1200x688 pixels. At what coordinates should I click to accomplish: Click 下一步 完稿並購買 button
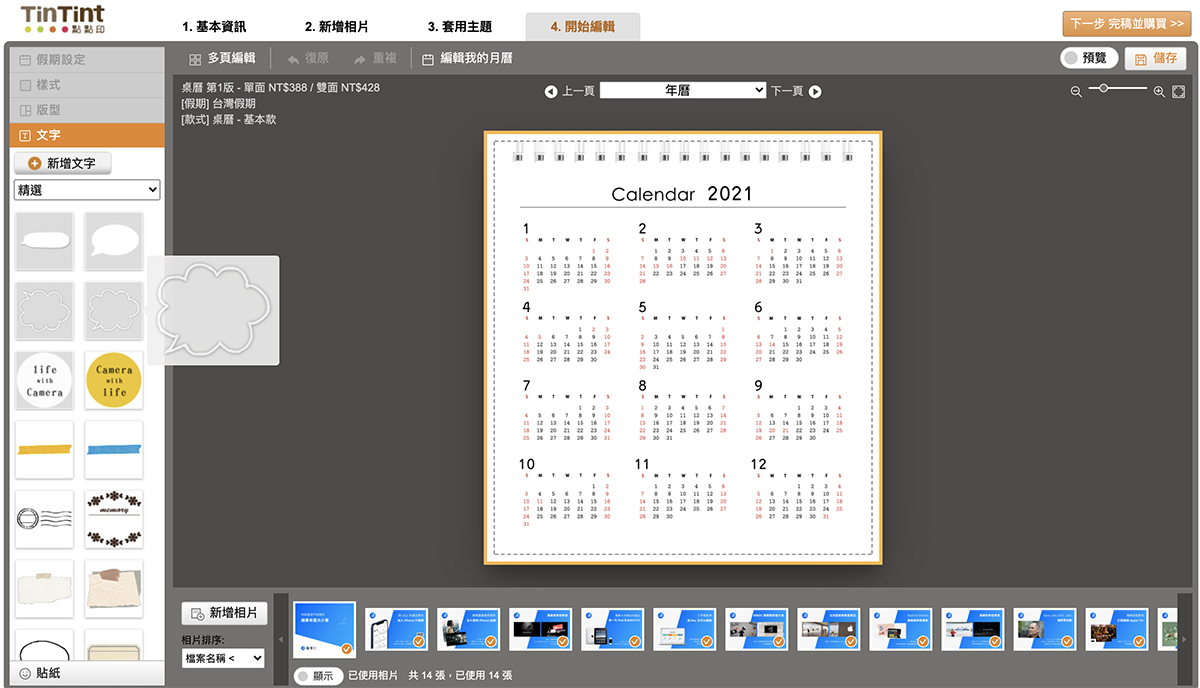coord(1127,24)
